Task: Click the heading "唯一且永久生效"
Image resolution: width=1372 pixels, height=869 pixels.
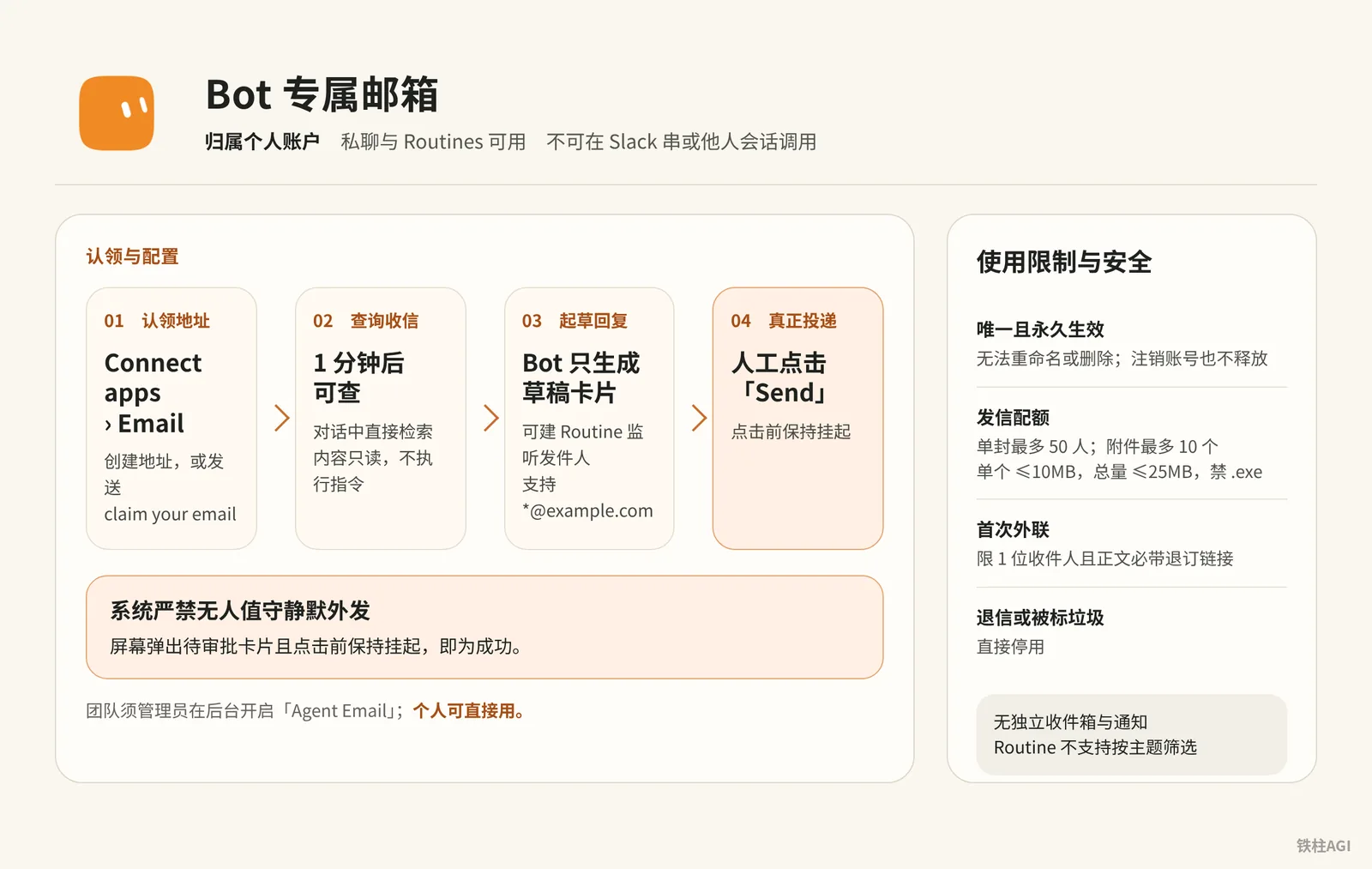Action: tap(1040, 329)
